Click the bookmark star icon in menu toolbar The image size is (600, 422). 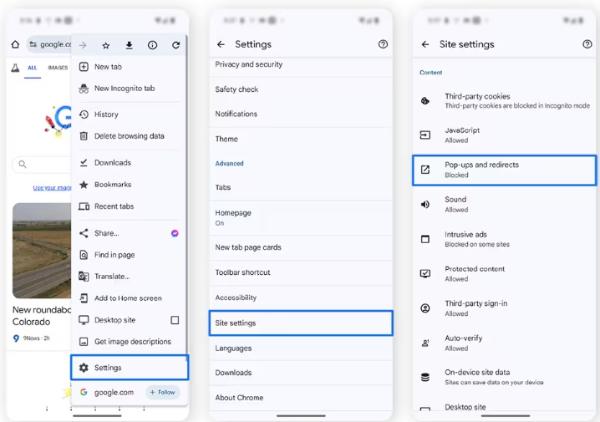tap(106, 45)
